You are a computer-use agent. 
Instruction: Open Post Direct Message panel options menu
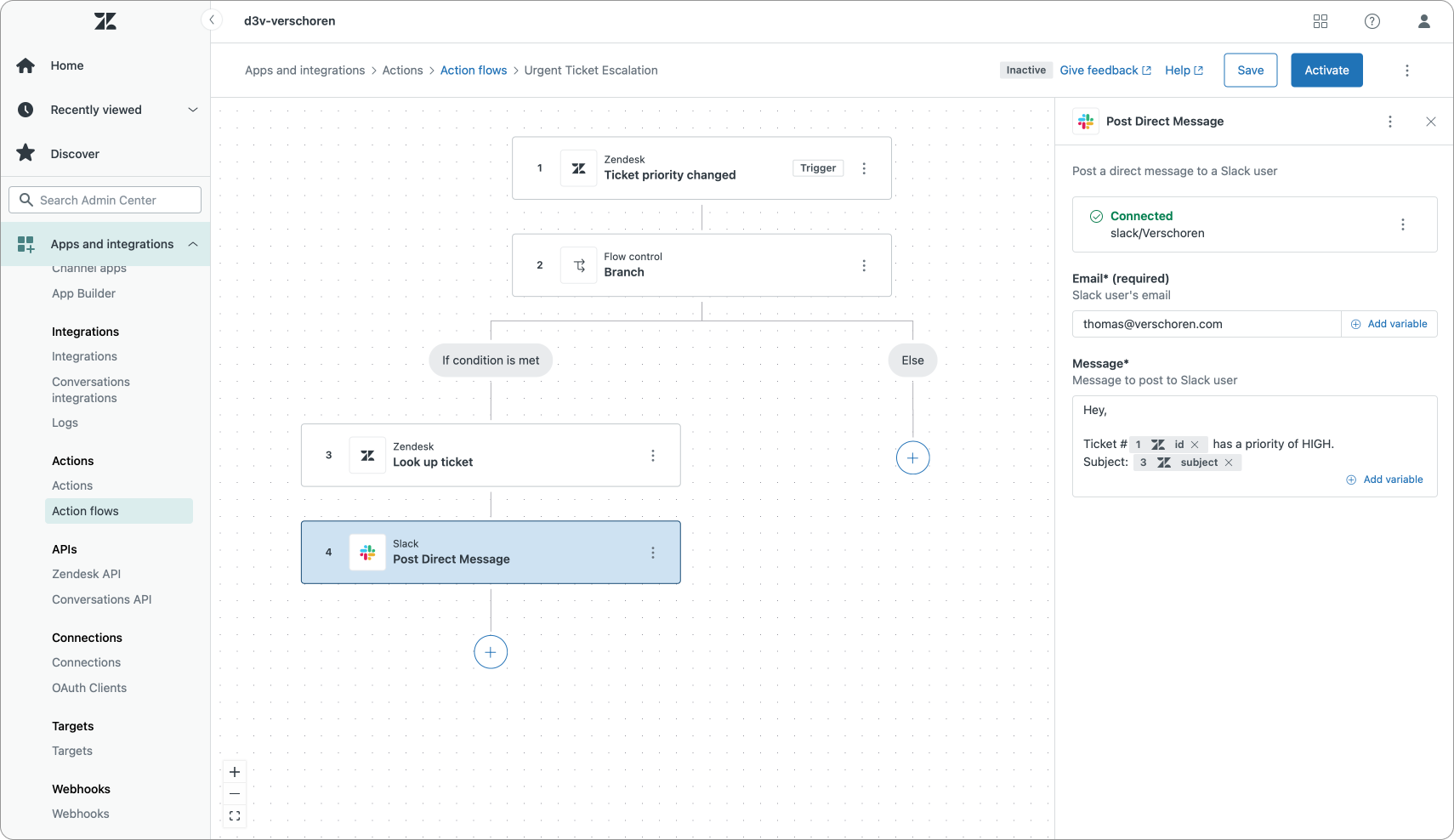[1390, 122]
